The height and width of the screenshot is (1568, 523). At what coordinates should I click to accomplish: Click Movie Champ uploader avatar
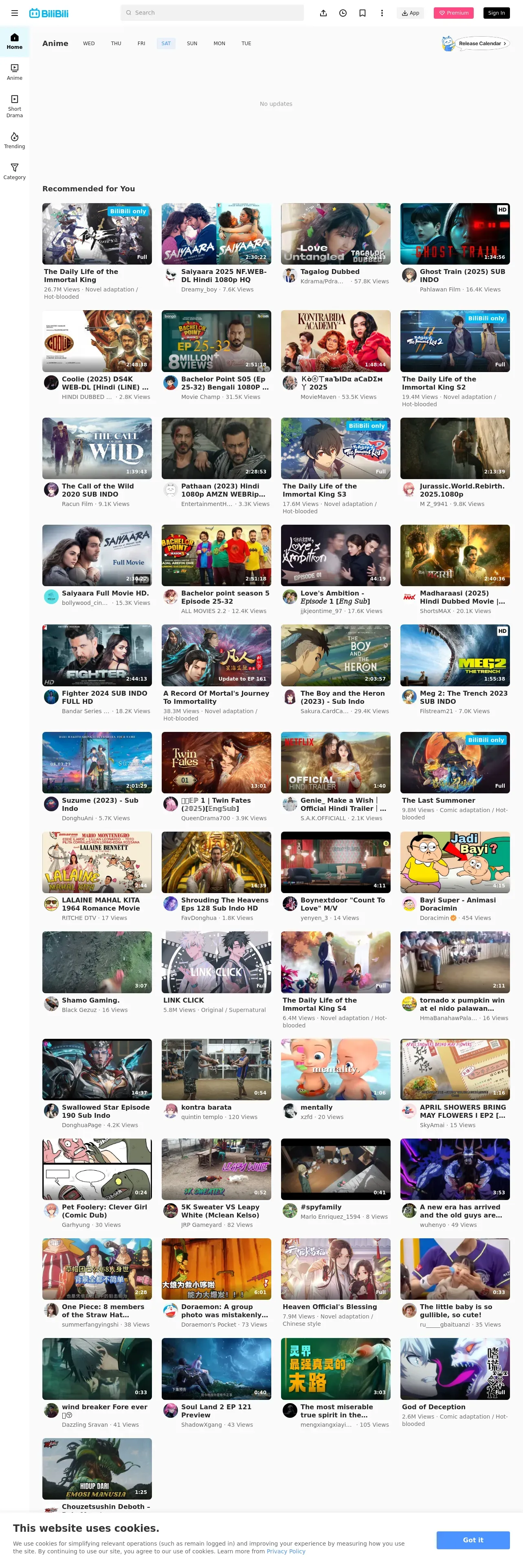click(171, 383)
